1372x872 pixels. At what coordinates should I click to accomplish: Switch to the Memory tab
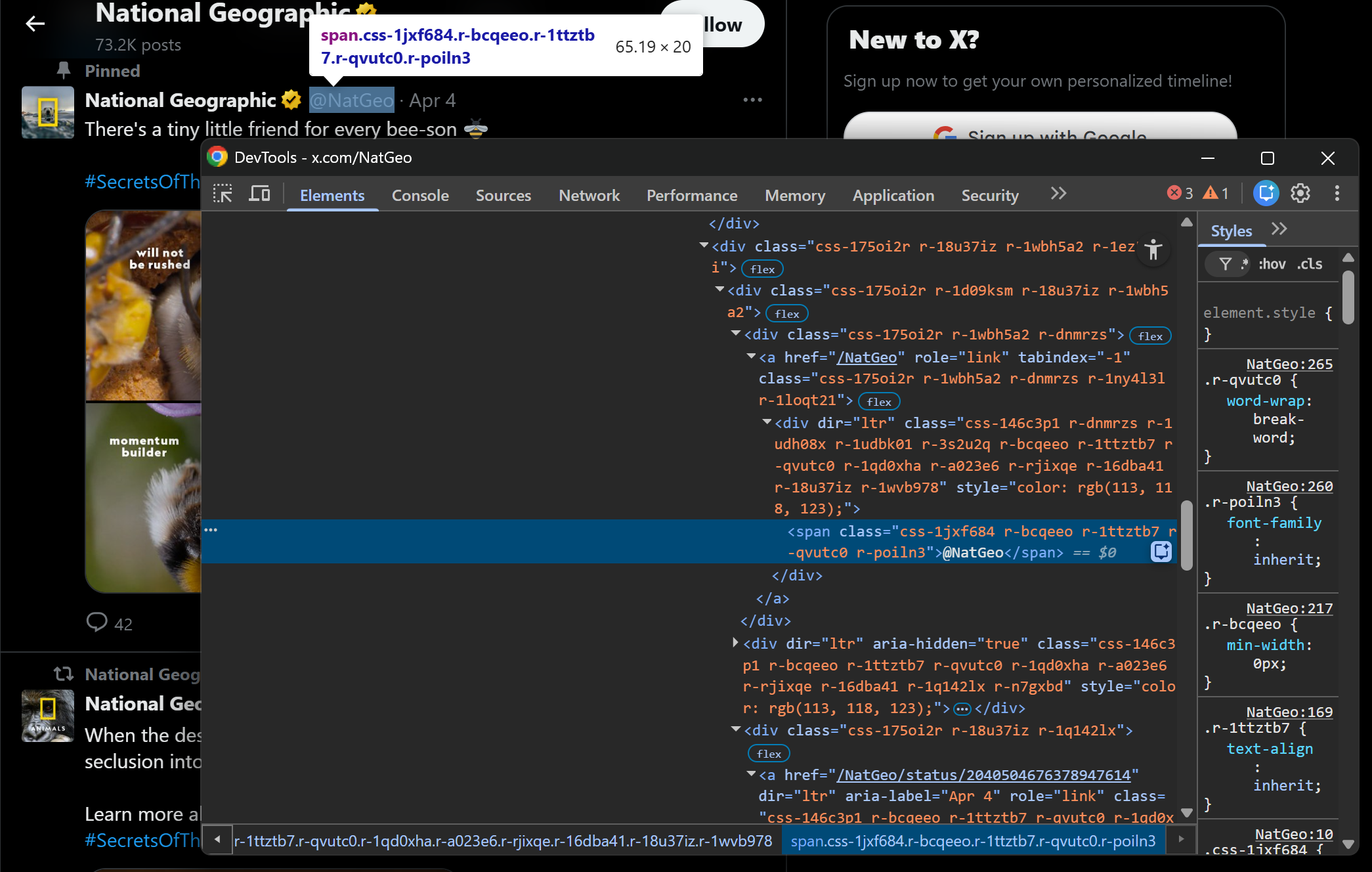[795, 195]
